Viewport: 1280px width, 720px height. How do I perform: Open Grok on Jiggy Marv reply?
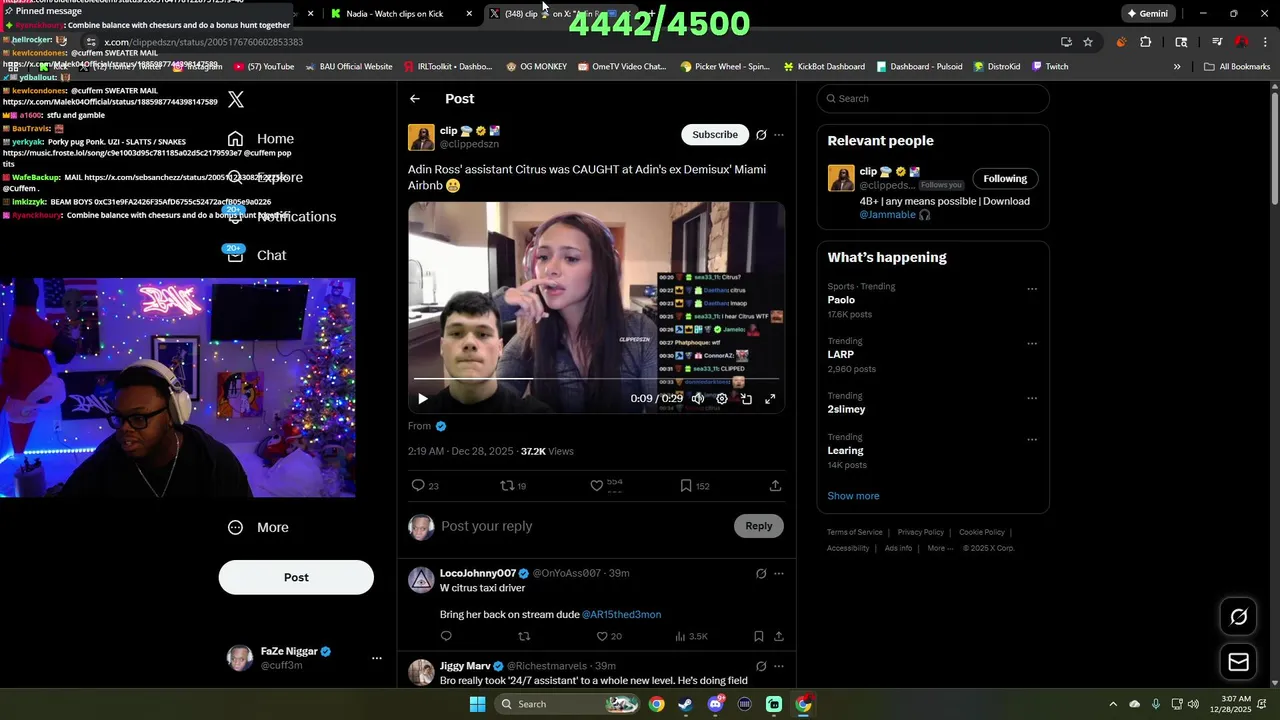pyautogui.click(x=761, y=666)
